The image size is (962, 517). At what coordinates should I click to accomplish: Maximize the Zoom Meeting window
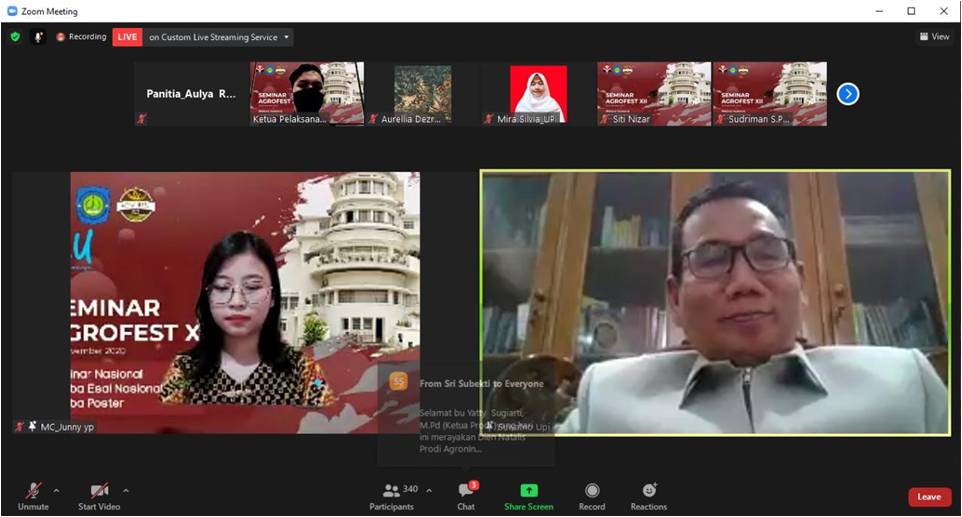912,11
